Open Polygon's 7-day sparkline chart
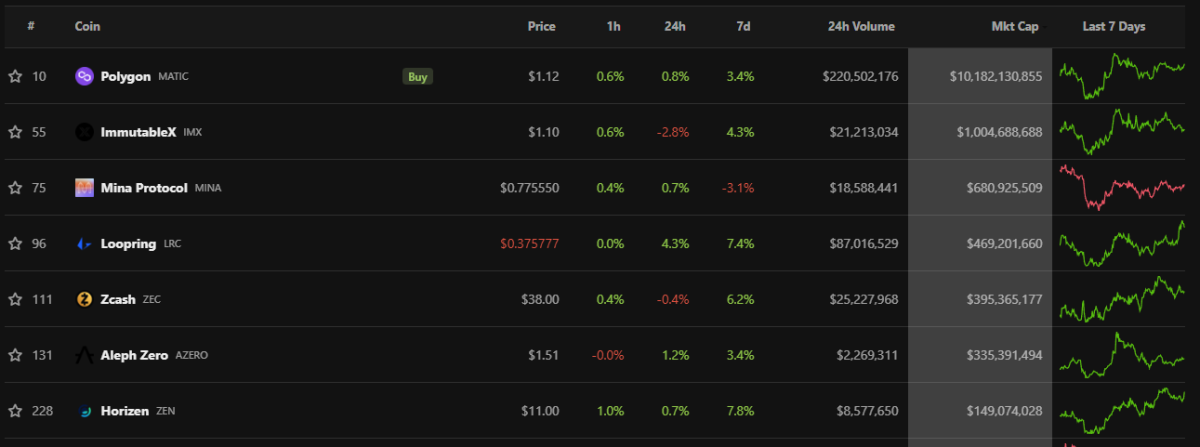The height and width of the screenshot is (447, 1200). (1121, 76)
